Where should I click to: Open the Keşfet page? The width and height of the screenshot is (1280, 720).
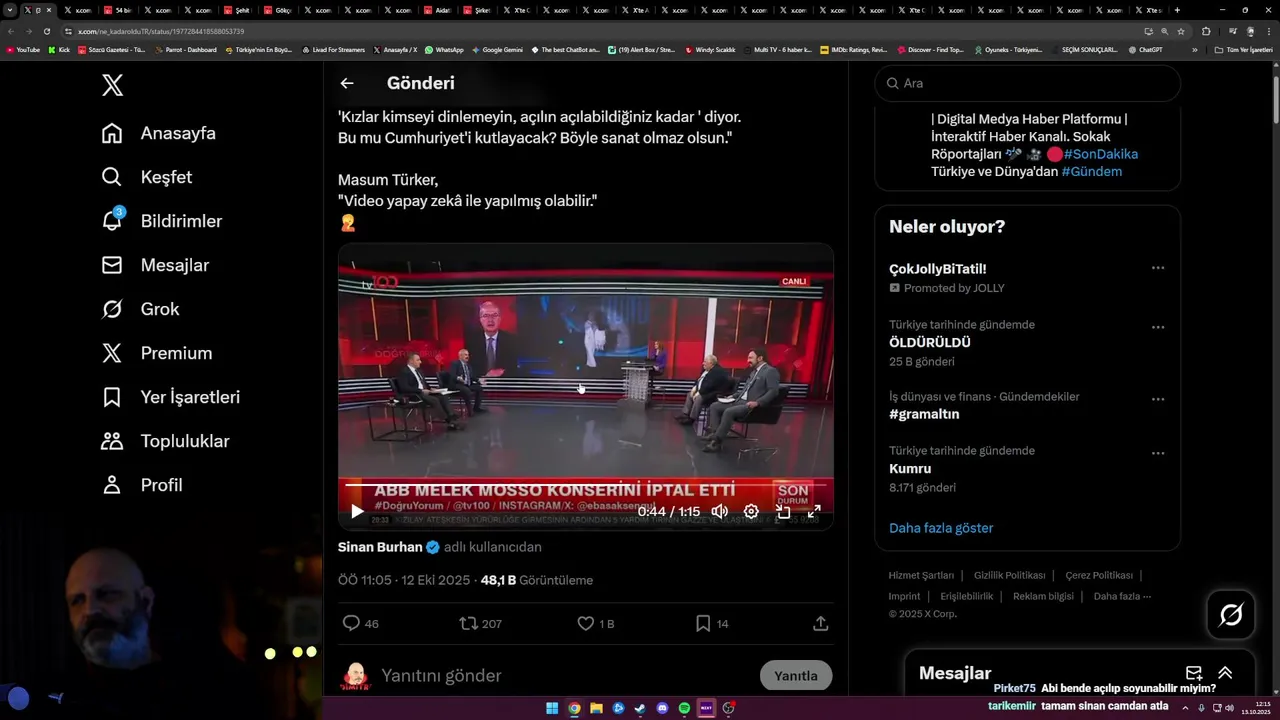point(147,177)
